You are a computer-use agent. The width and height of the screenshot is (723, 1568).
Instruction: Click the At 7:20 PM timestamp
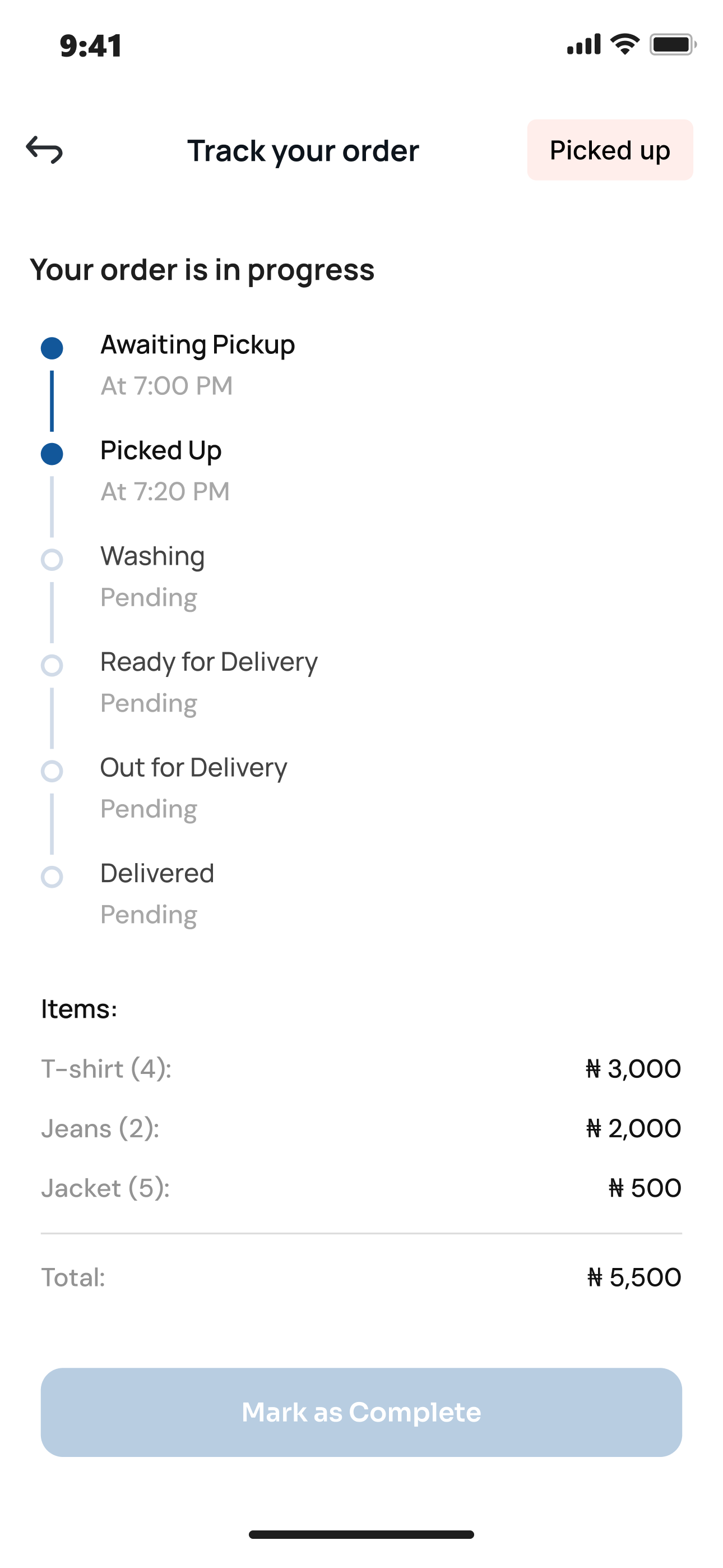coord(165,491)
